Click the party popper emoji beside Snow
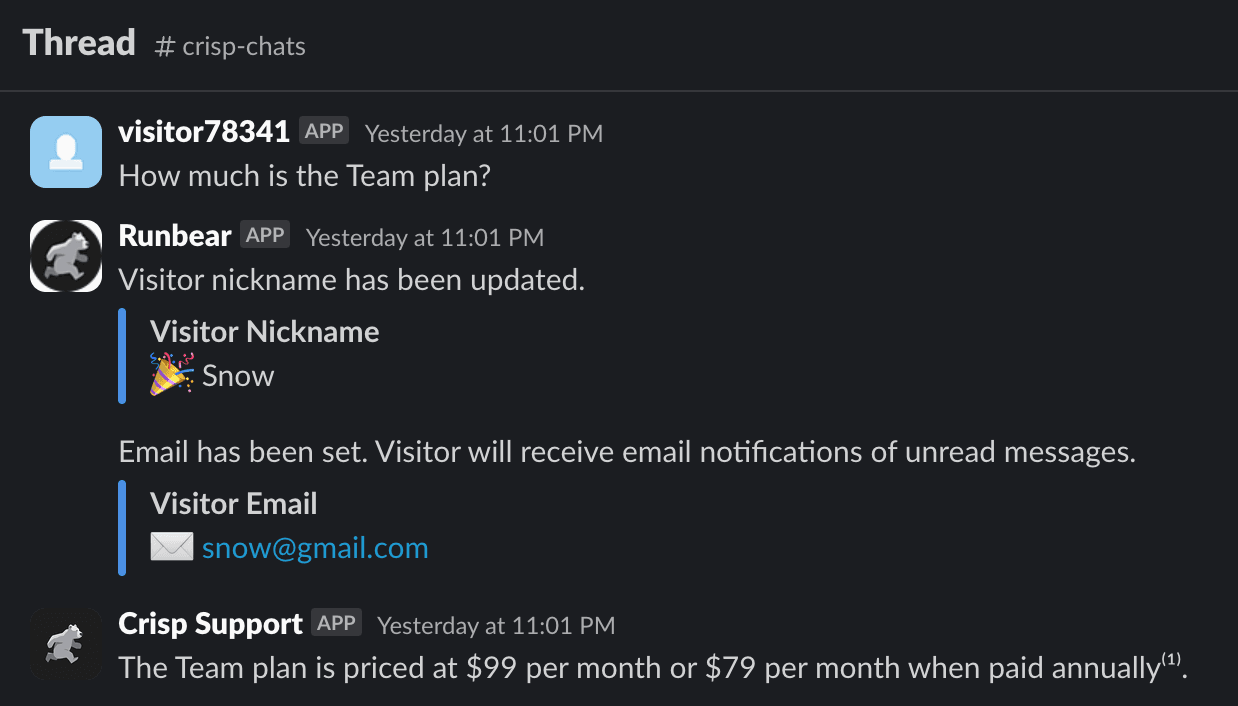The height and width of the screenshot is (706, 1238). click(171, 375)
